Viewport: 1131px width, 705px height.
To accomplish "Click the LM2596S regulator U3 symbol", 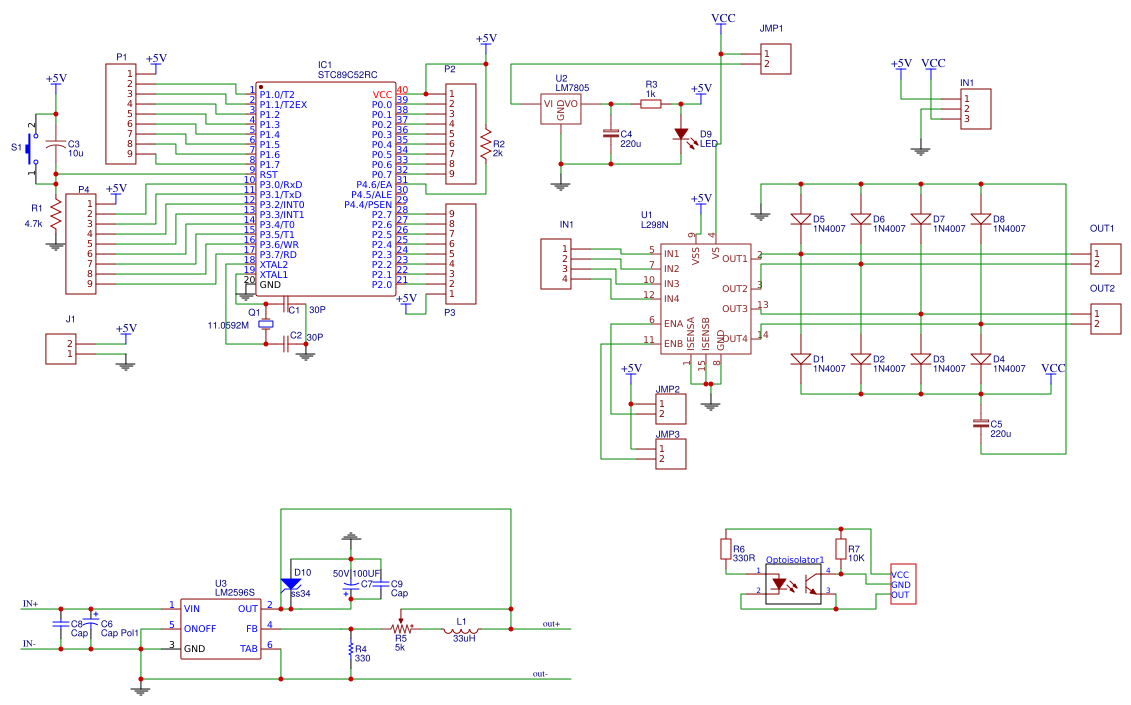I will [x=221, y=629].
